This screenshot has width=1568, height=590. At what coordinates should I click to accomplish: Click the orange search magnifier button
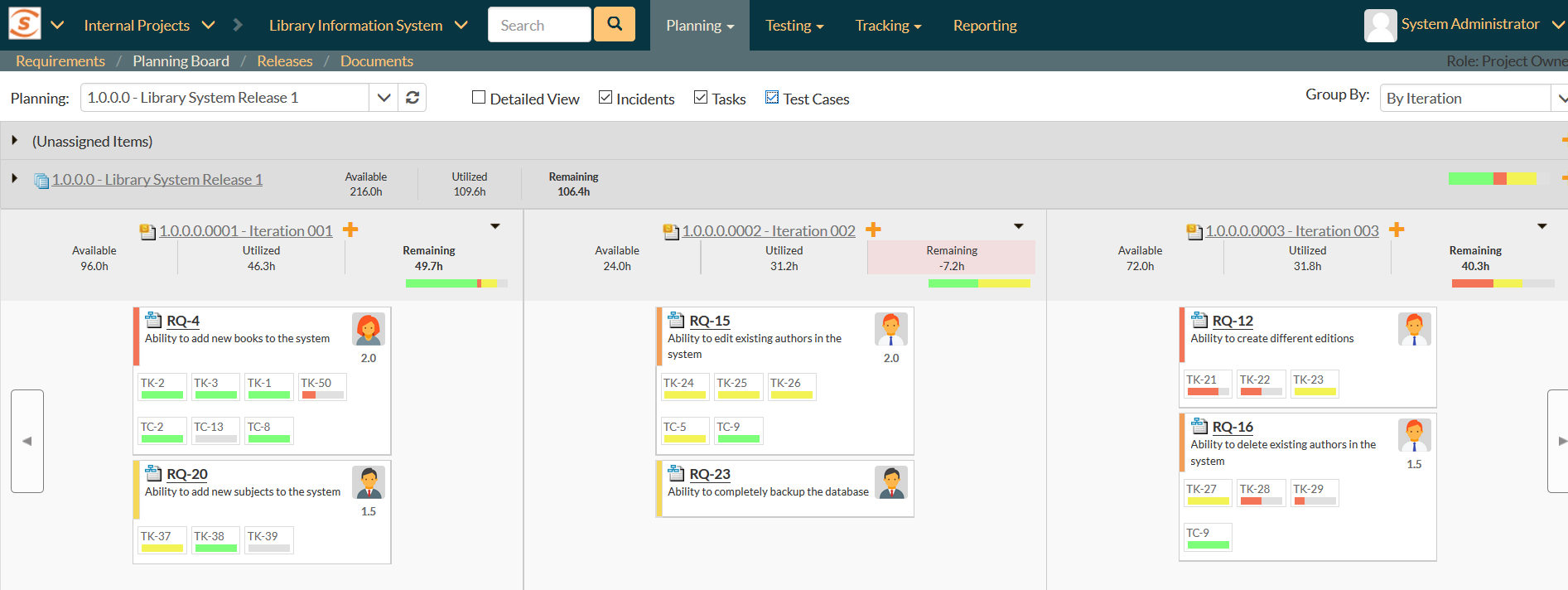[615, 24]
